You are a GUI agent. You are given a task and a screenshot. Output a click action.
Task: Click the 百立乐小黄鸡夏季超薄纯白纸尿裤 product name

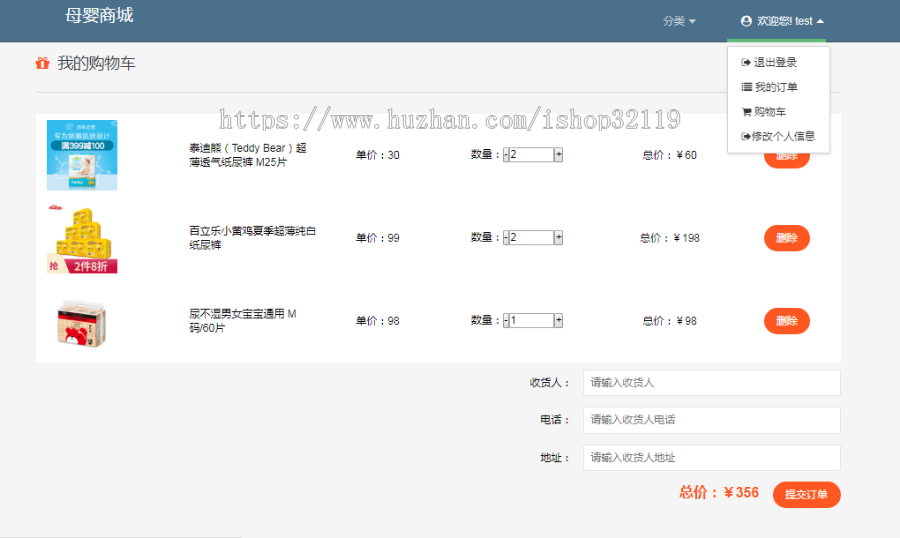pos(253,238)
